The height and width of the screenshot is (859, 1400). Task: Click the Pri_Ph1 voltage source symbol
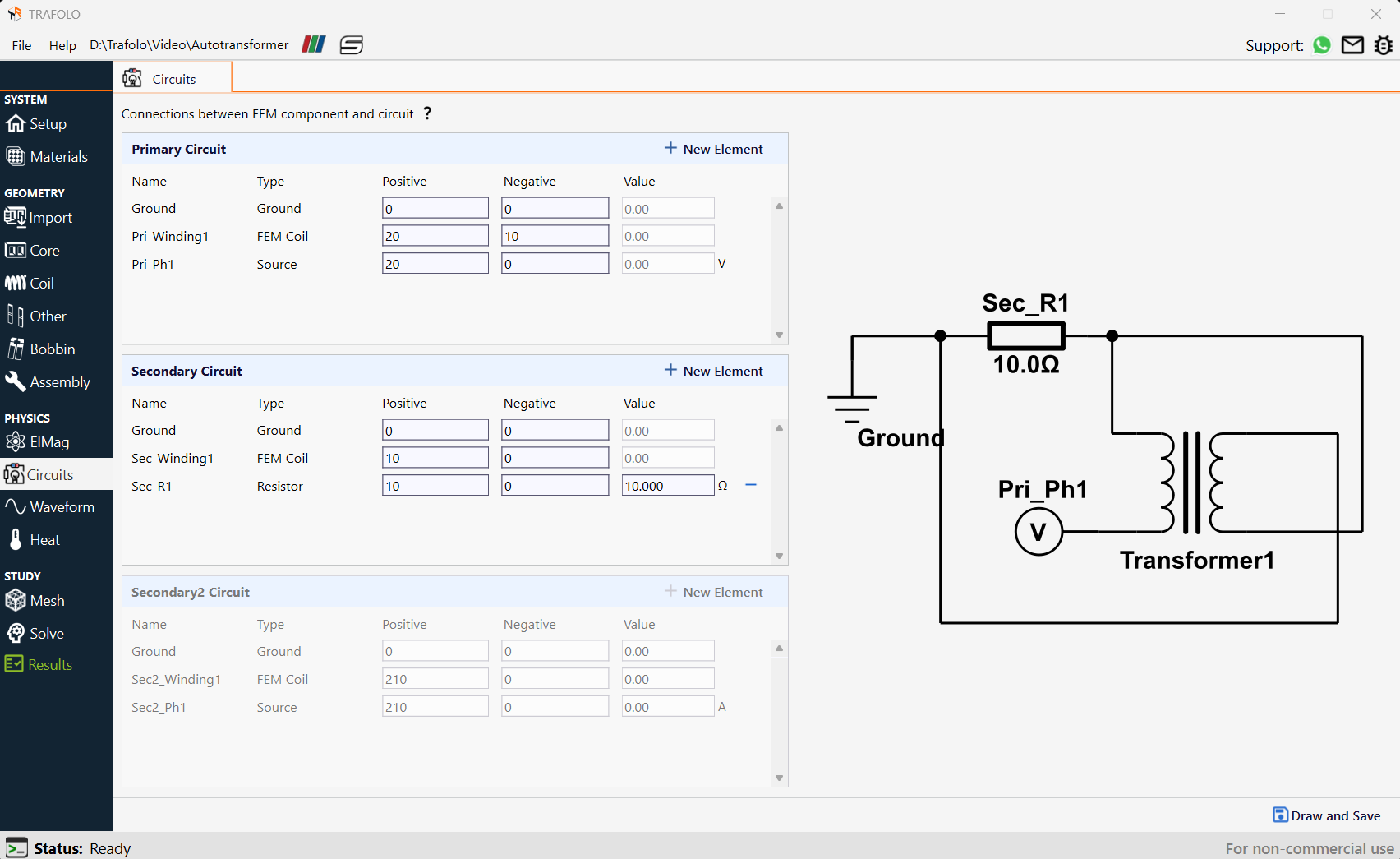click(x=1038, y=532)
